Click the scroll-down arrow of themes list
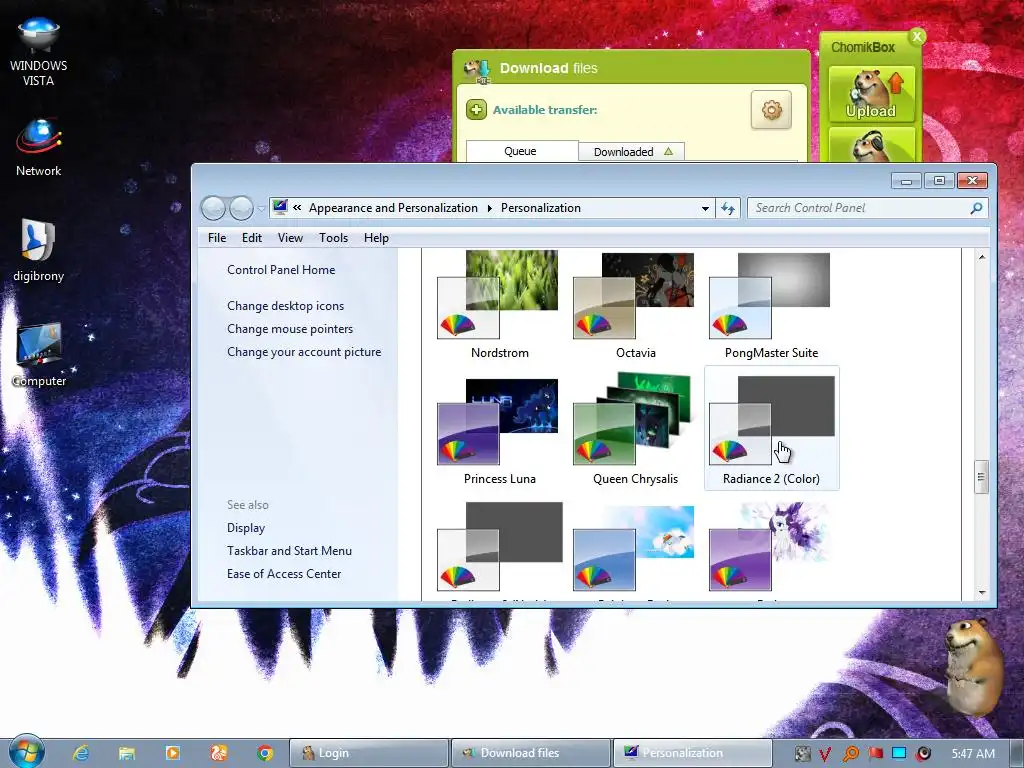 point(982,592)
